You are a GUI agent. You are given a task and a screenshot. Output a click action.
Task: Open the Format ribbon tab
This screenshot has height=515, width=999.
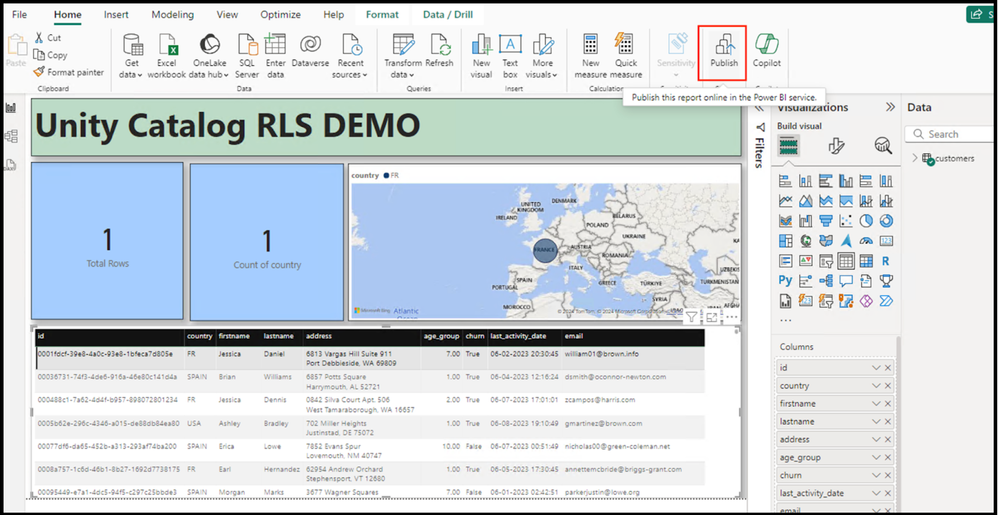pos(382,14)
